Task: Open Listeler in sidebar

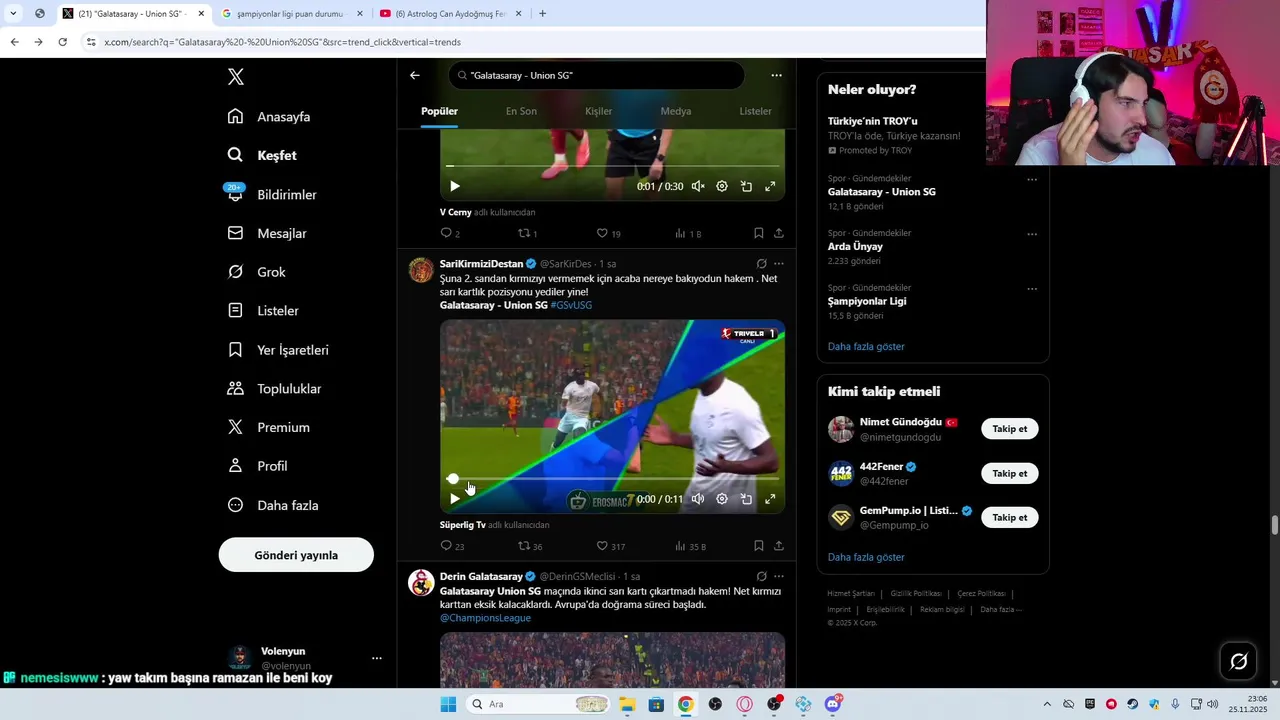Action: (263, 311)
